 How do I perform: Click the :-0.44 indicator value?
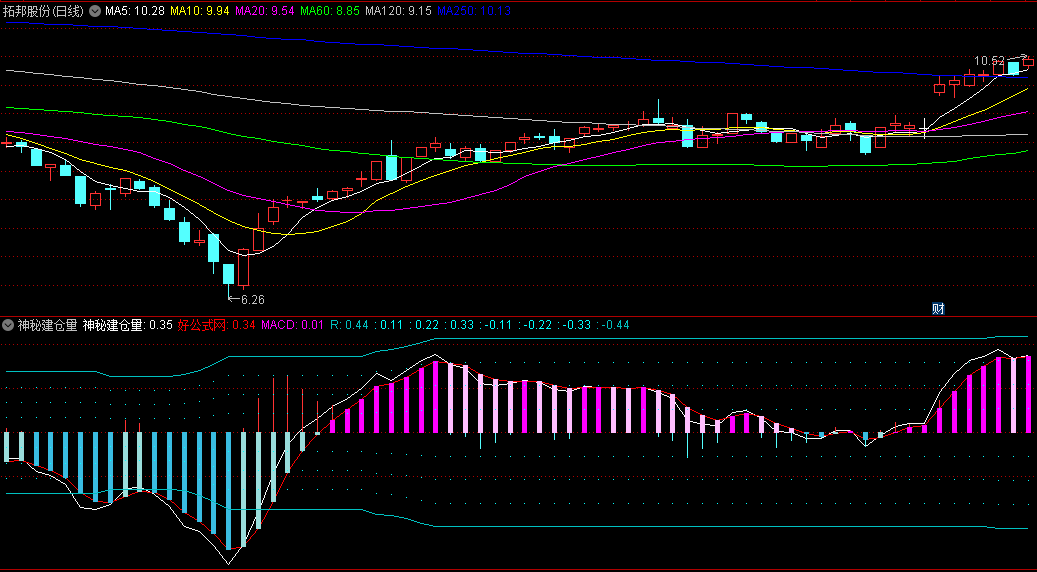point(614,325)
